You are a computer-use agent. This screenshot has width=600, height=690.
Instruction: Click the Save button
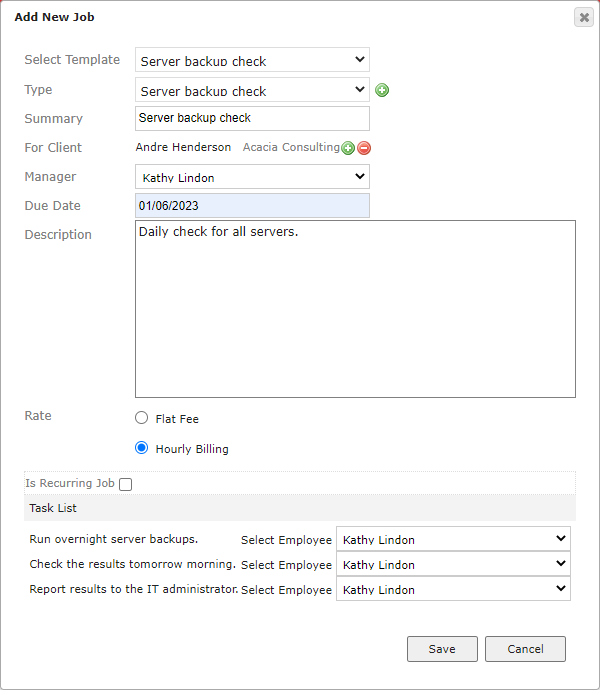pyautogui.click(x=442, y=649)
